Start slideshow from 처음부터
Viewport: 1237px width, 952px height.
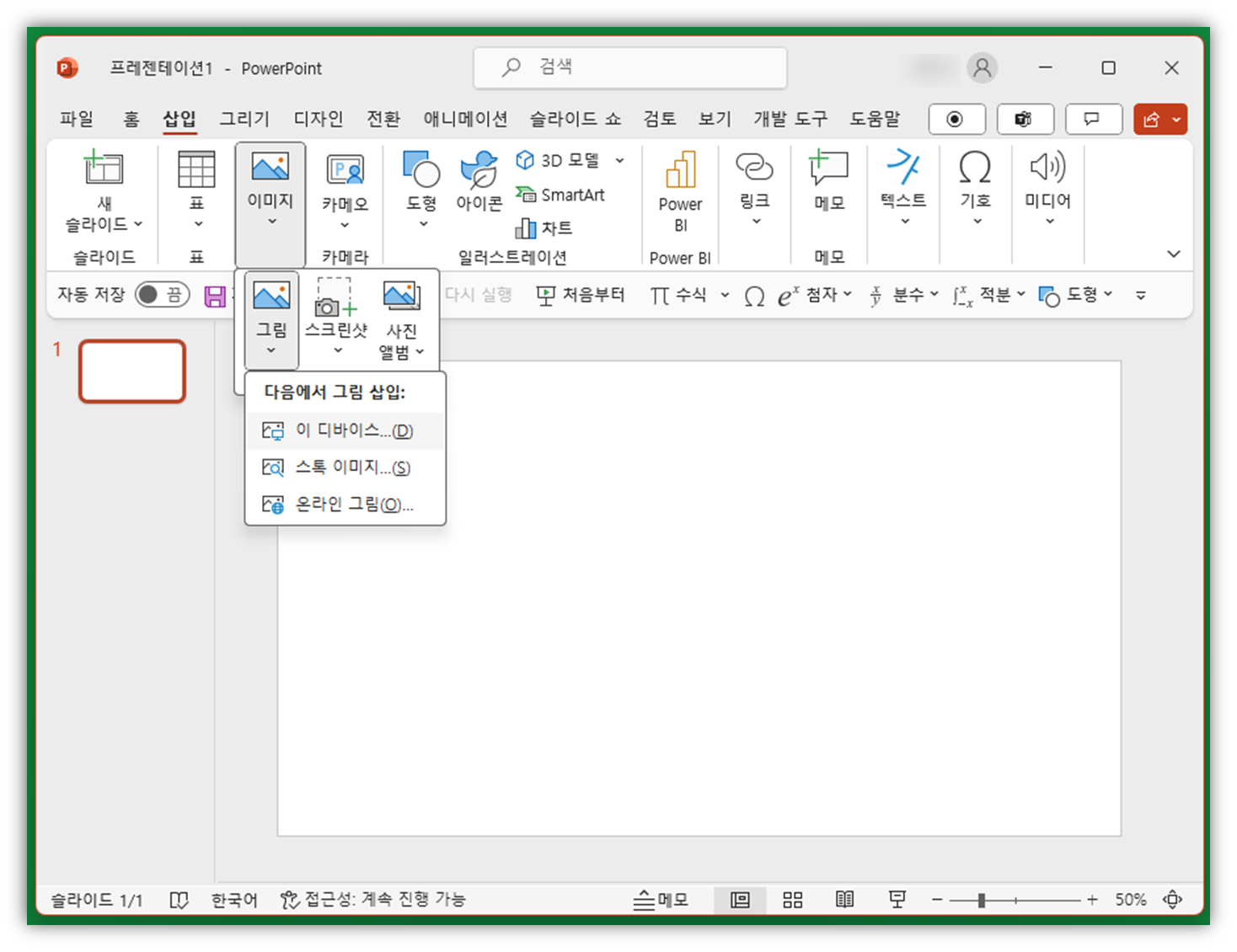coord(581,294)
